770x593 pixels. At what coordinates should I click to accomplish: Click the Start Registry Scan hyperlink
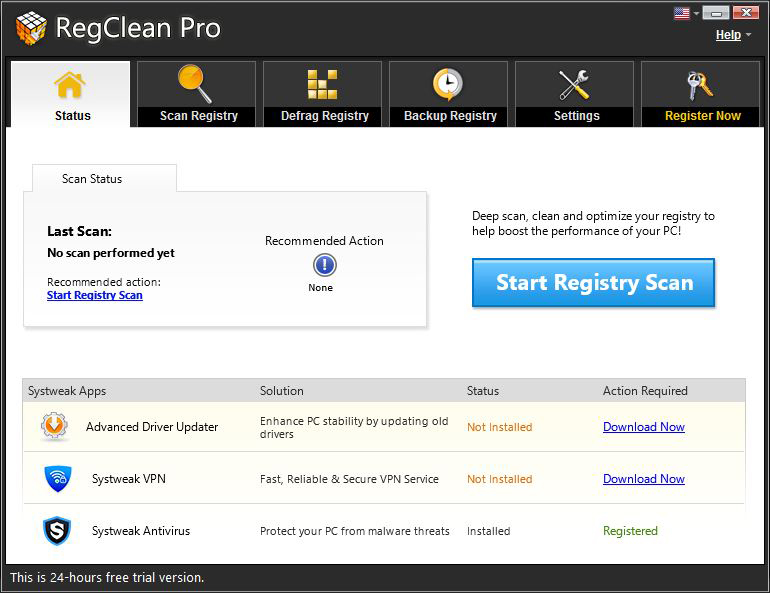point(95,295)
